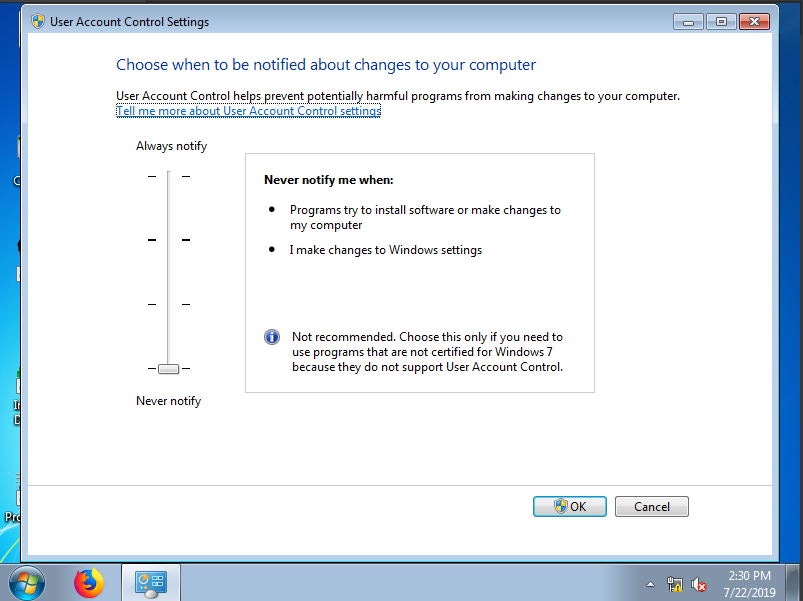Click the Show desktop strip beside the clock
The height and width of the screenshot is (601, 803).
tap(793, 583)
